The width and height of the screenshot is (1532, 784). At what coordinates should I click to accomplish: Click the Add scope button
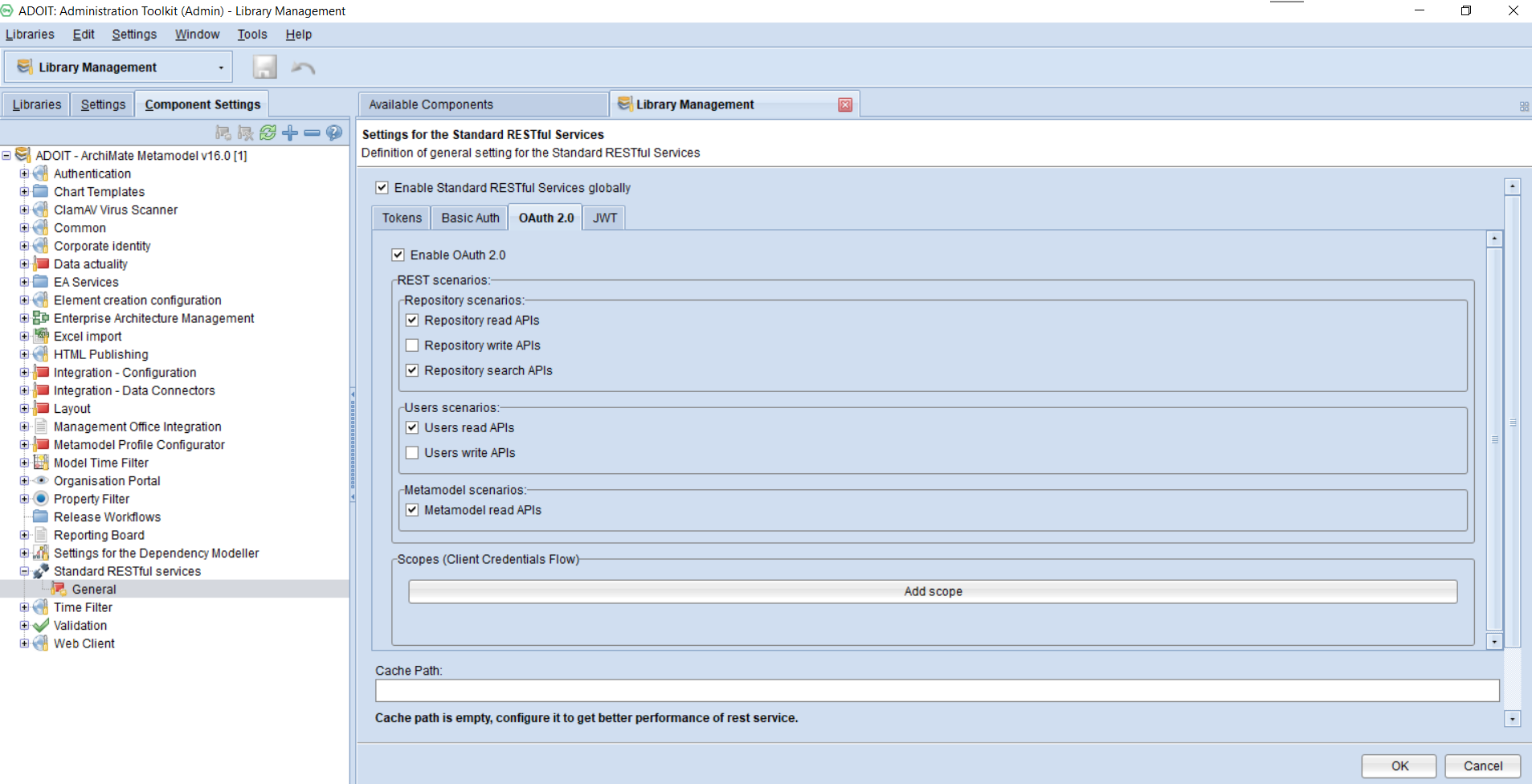[933, 591]
